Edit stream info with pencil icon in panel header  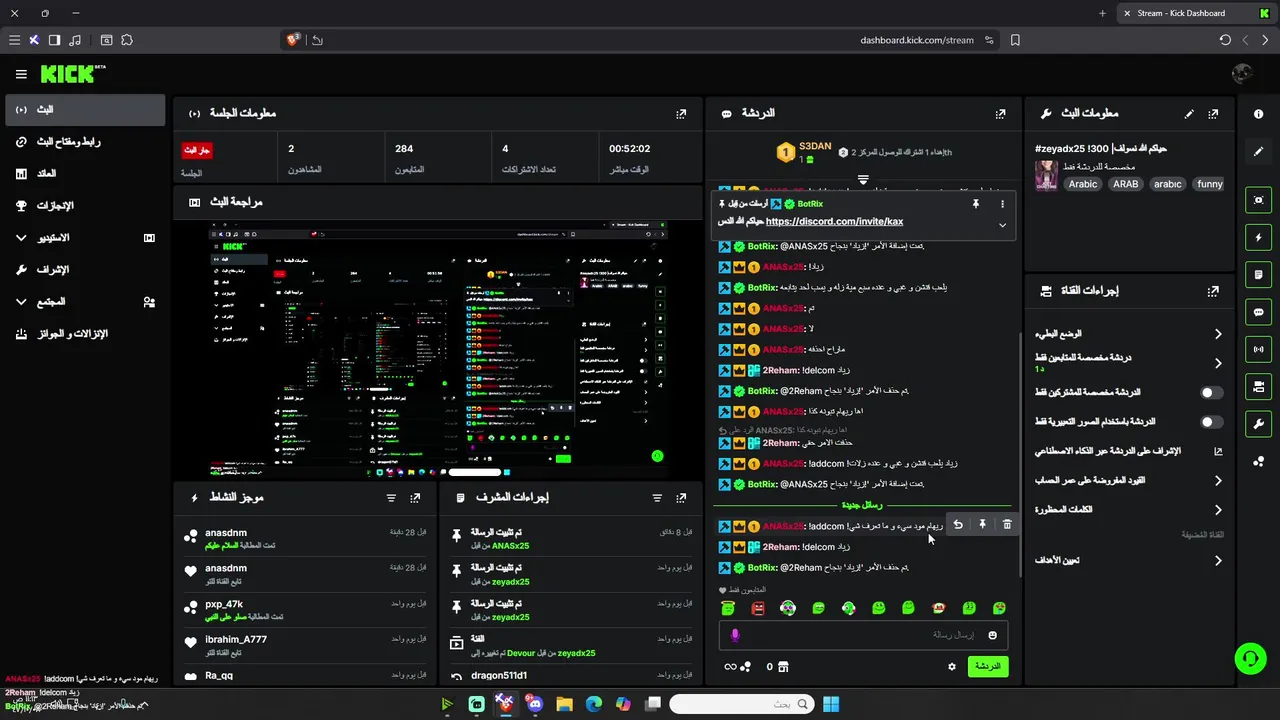(x=1189, y=114)
